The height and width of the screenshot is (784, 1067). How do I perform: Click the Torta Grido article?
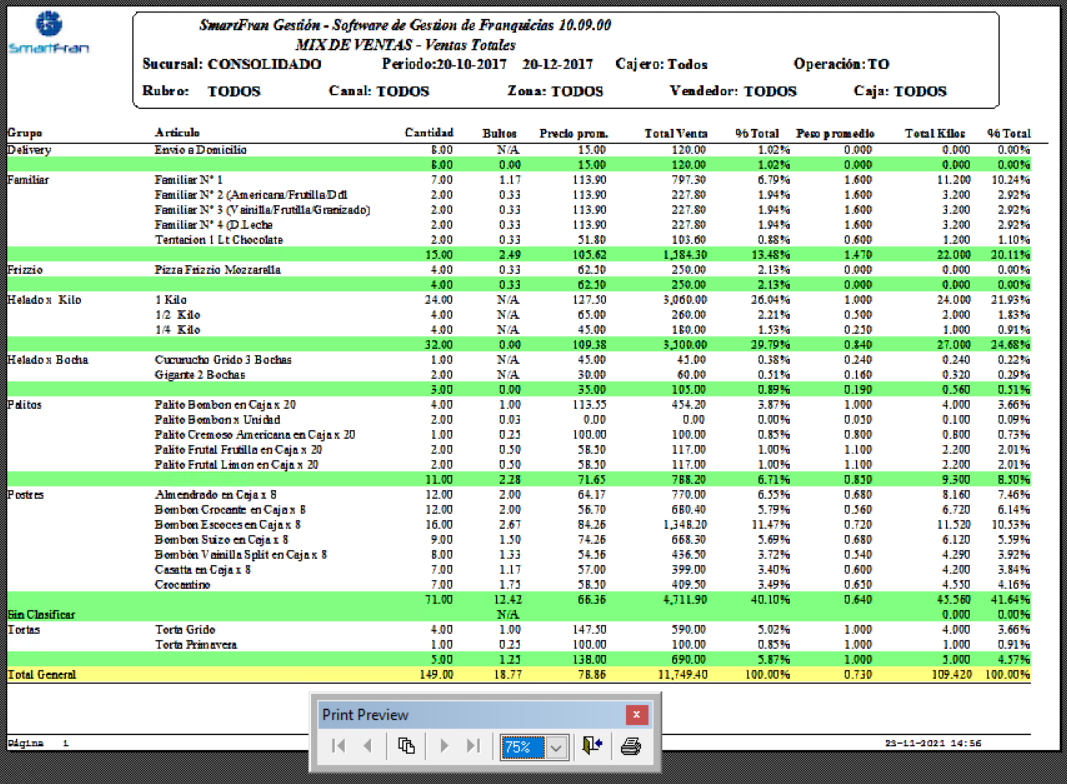[185, 630]
